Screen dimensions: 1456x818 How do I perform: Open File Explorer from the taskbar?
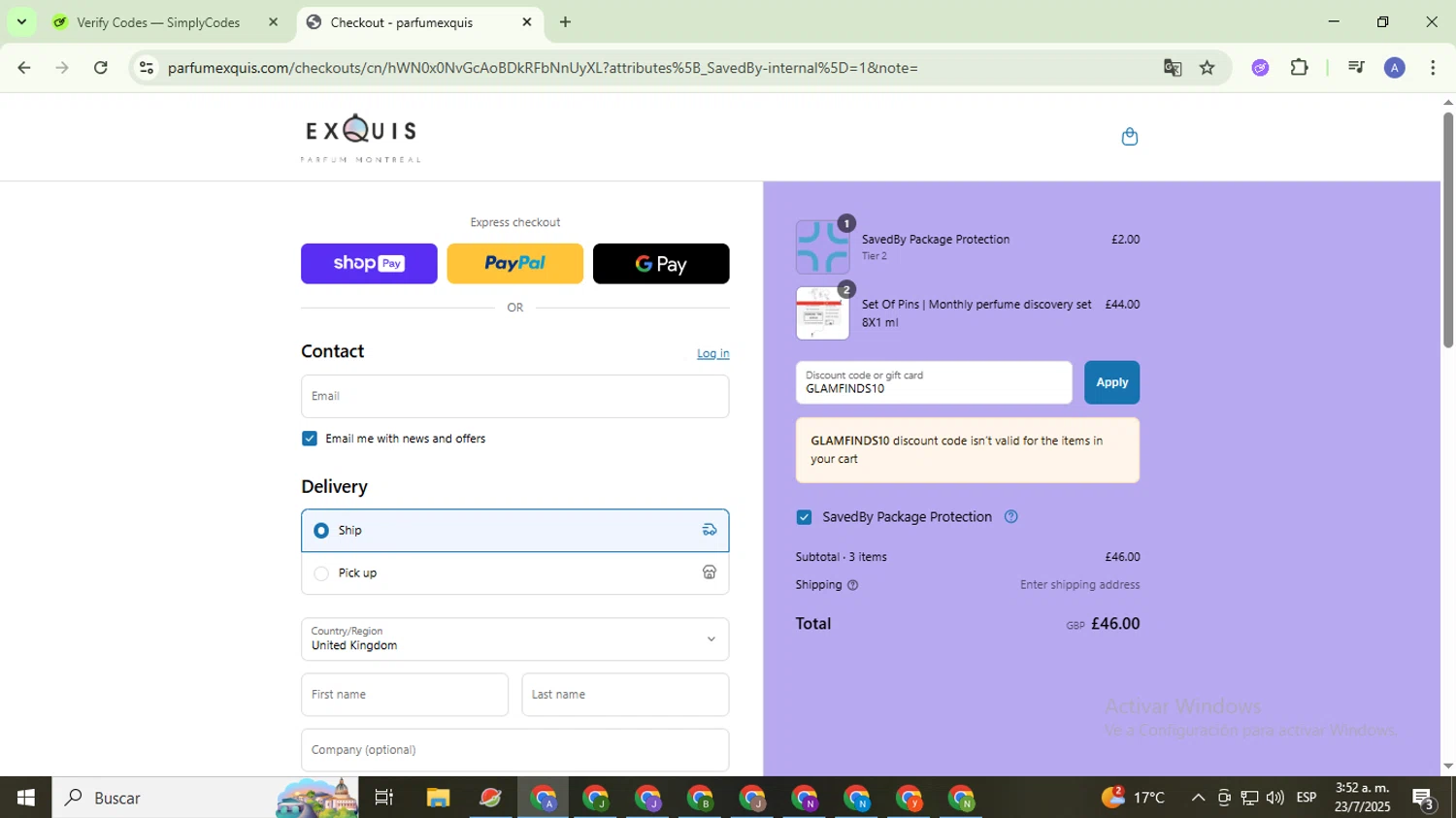coord(438,798)
